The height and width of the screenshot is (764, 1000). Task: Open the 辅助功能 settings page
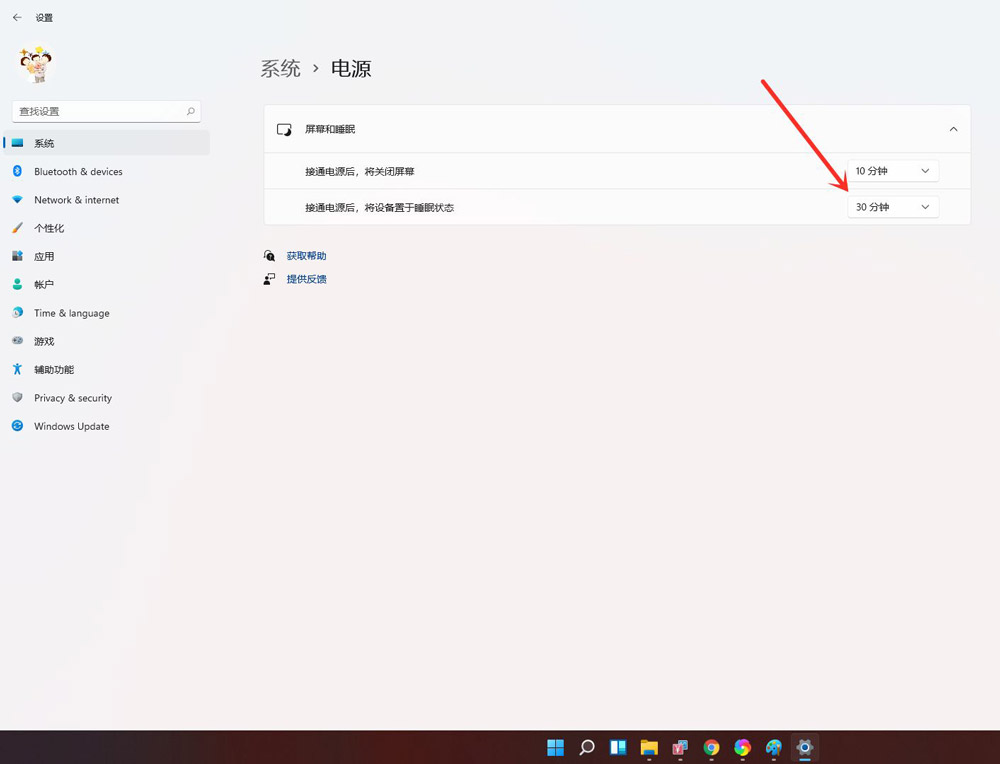[55, 369]
